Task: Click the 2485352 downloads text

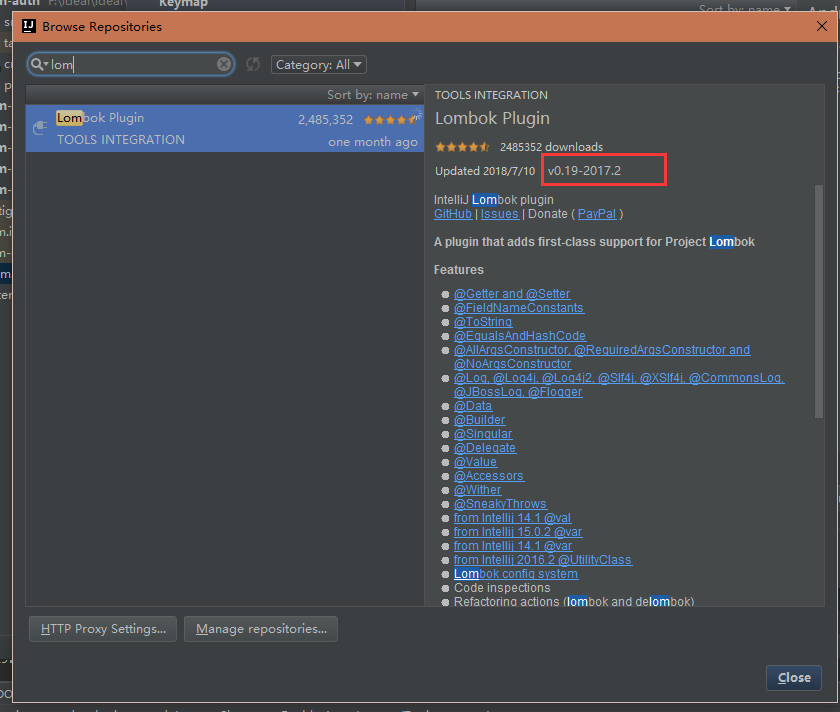Action: [551, 147]
